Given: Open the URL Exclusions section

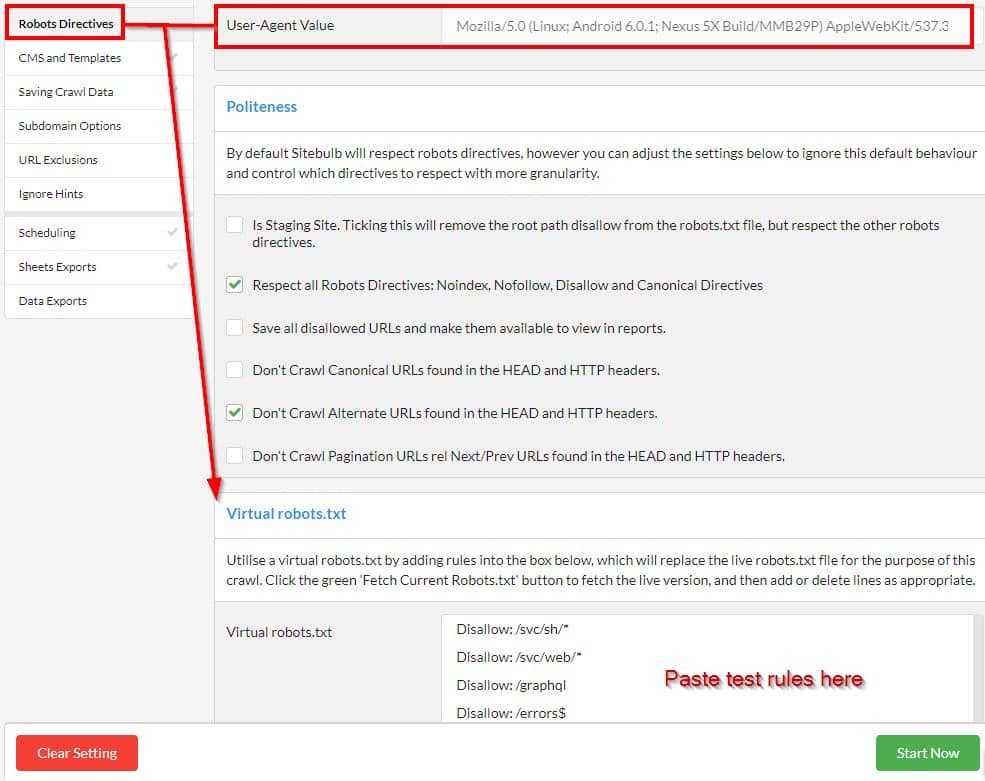Looking at the screenshot, I should coord(99,160).
